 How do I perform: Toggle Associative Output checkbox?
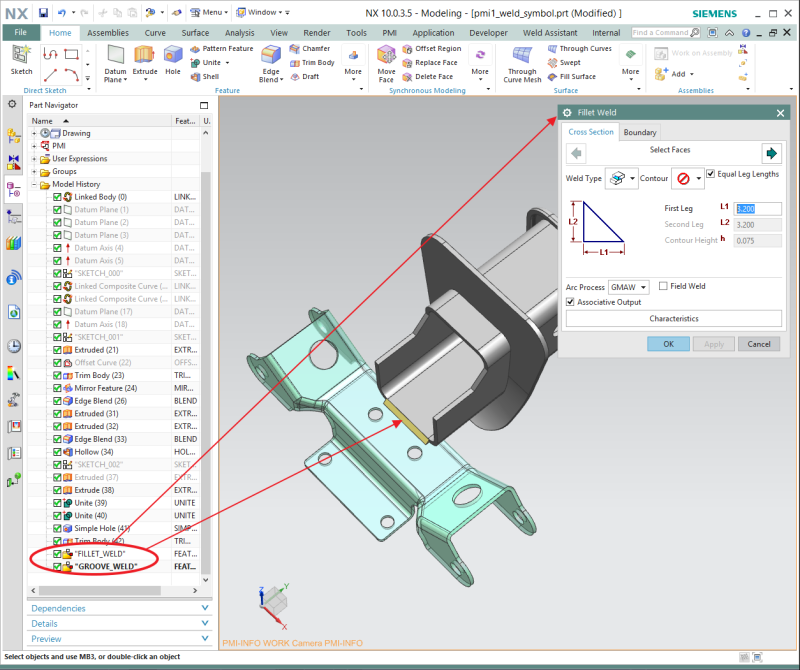click(570, 302)
